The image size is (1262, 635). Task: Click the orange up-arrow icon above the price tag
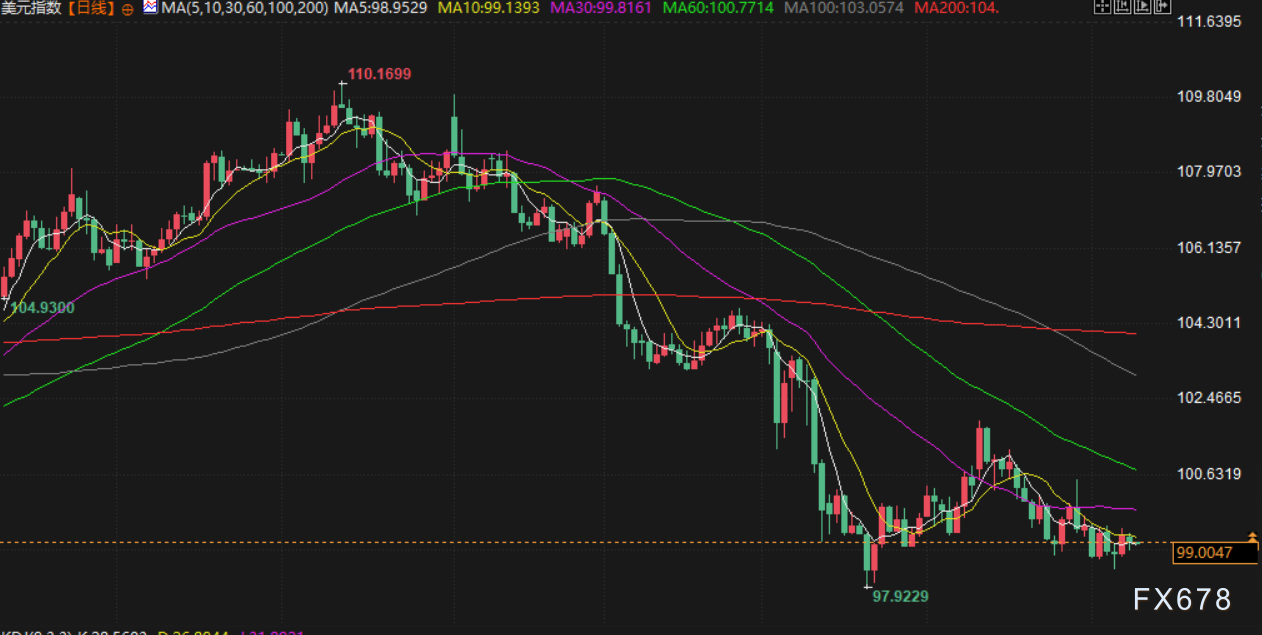coord(1252,537)
